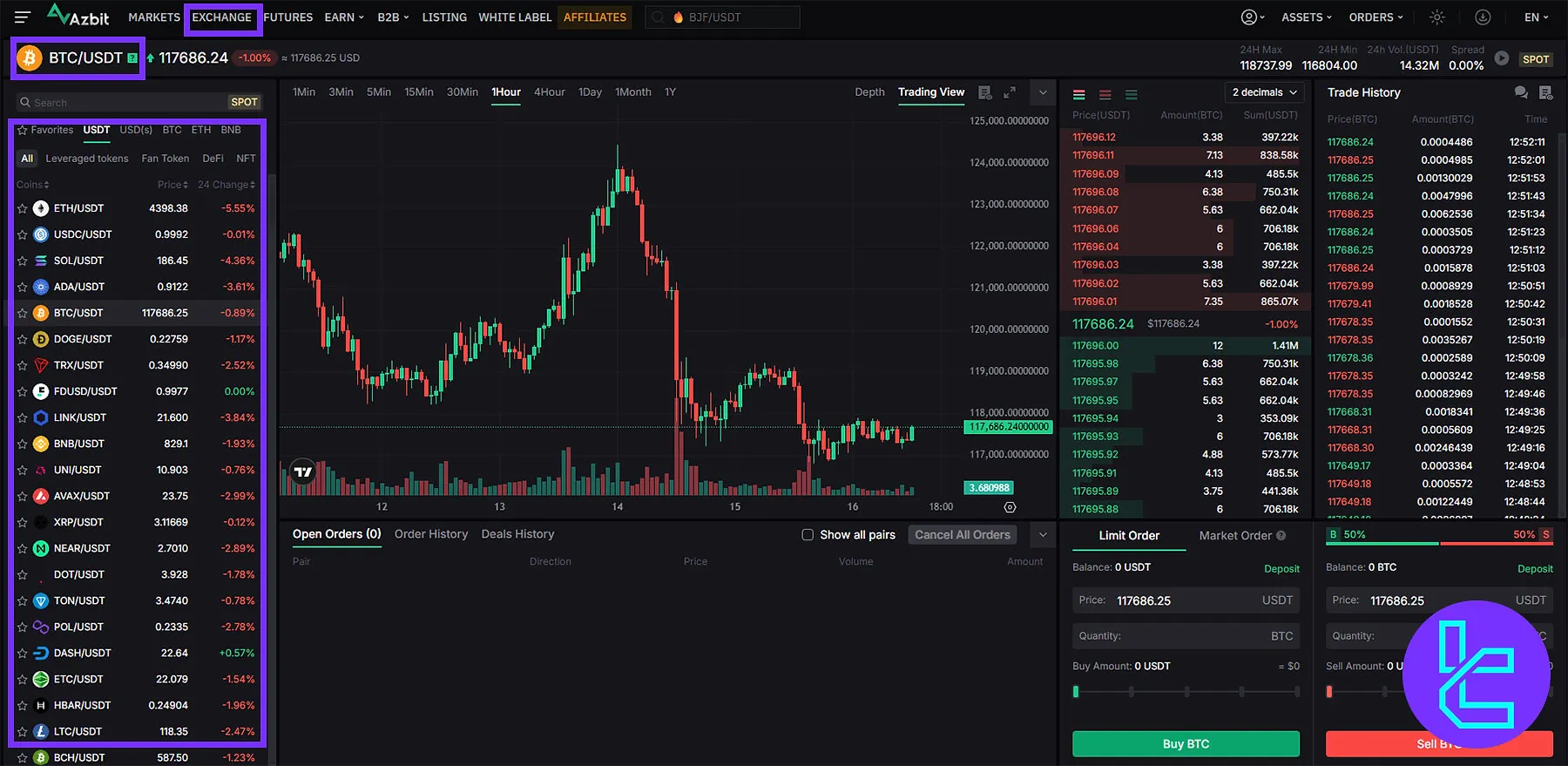Click the Avalanche icon for AVAX/USDT
The height and width of the screenshot is (766, 1568).
(41, 496)
